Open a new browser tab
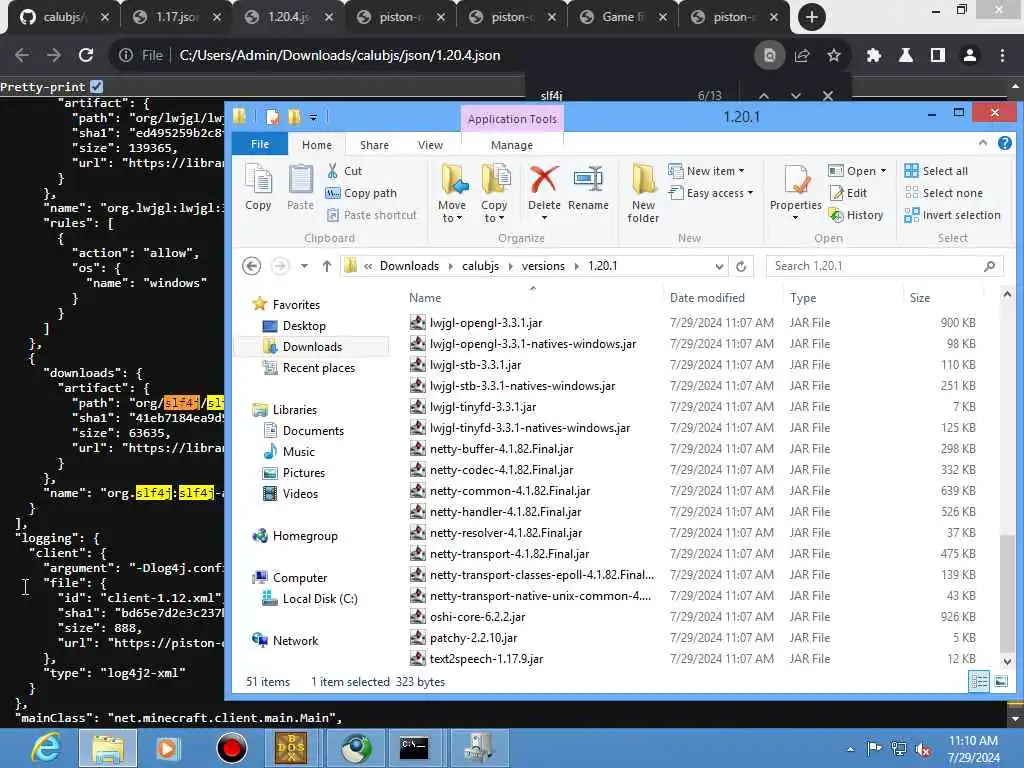 pos(812,17)
